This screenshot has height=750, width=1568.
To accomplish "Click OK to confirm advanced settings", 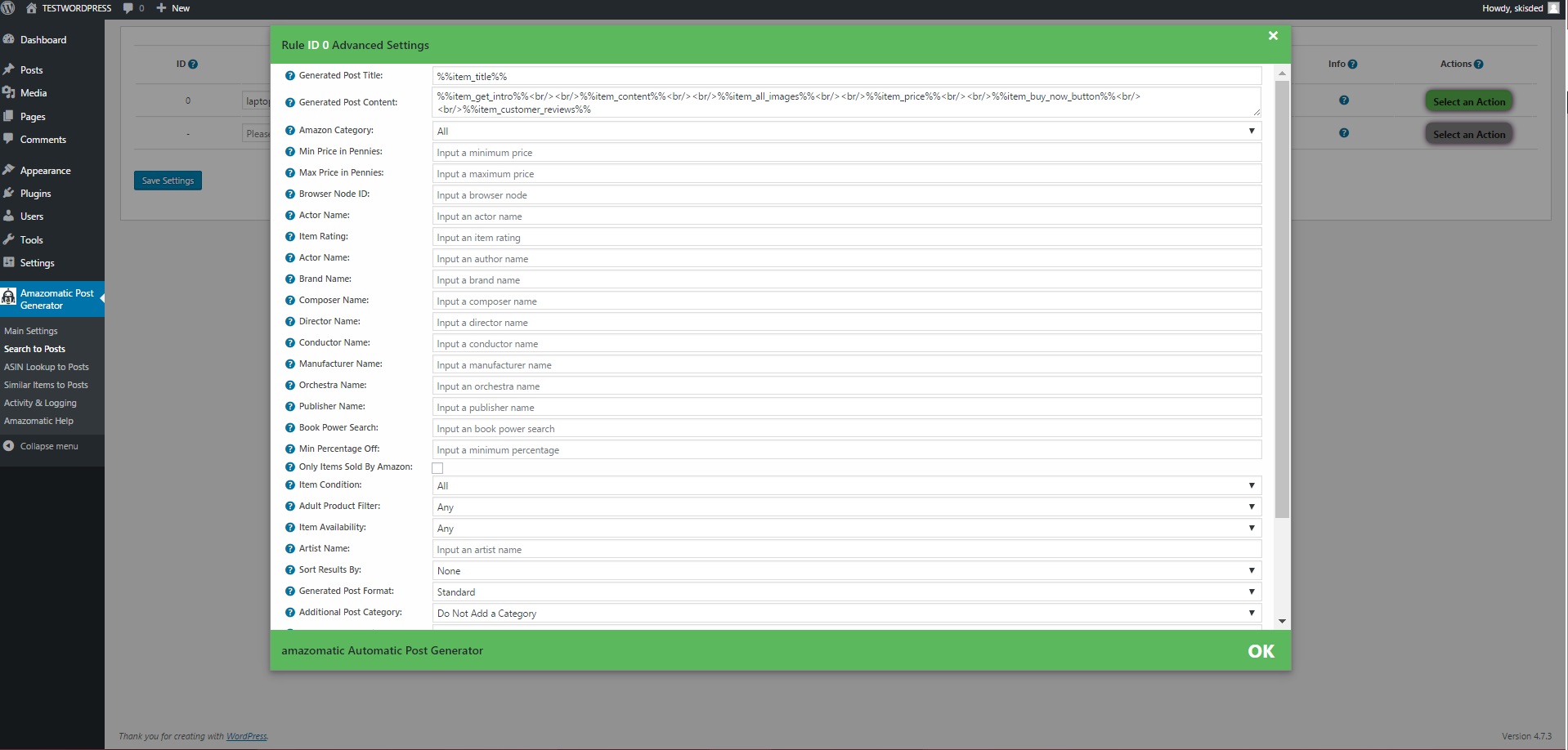I will click(x=1261, y=651).
